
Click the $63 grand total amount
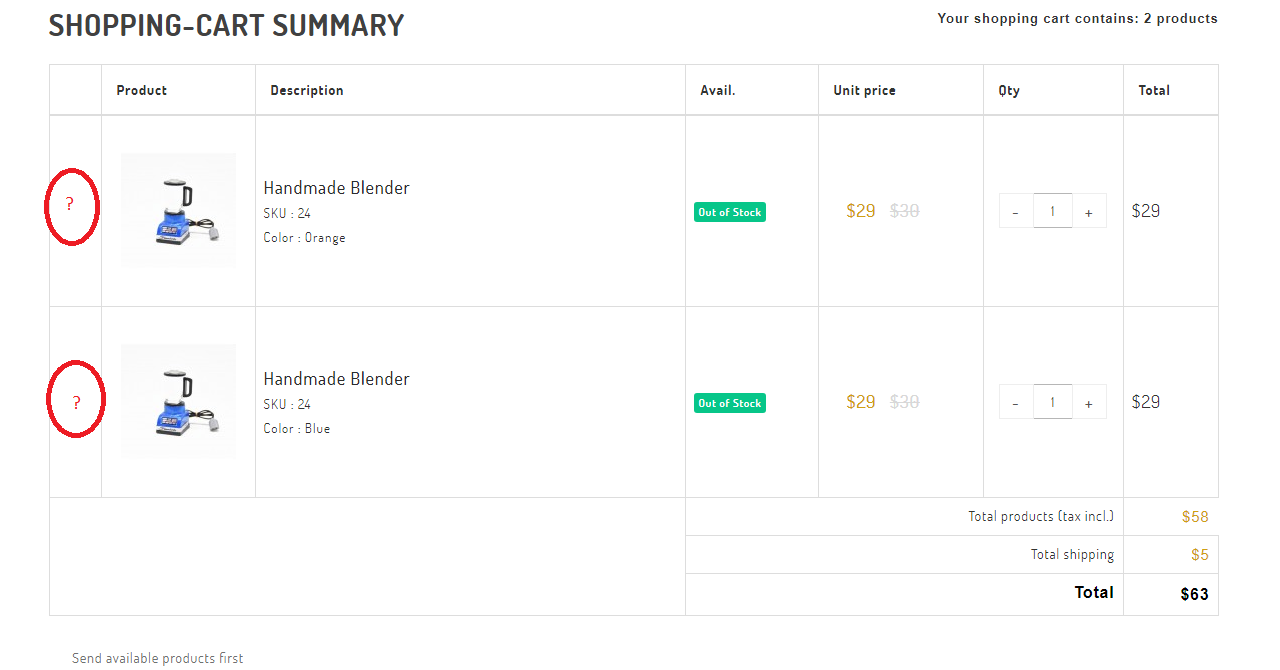tap(1194, 594)
